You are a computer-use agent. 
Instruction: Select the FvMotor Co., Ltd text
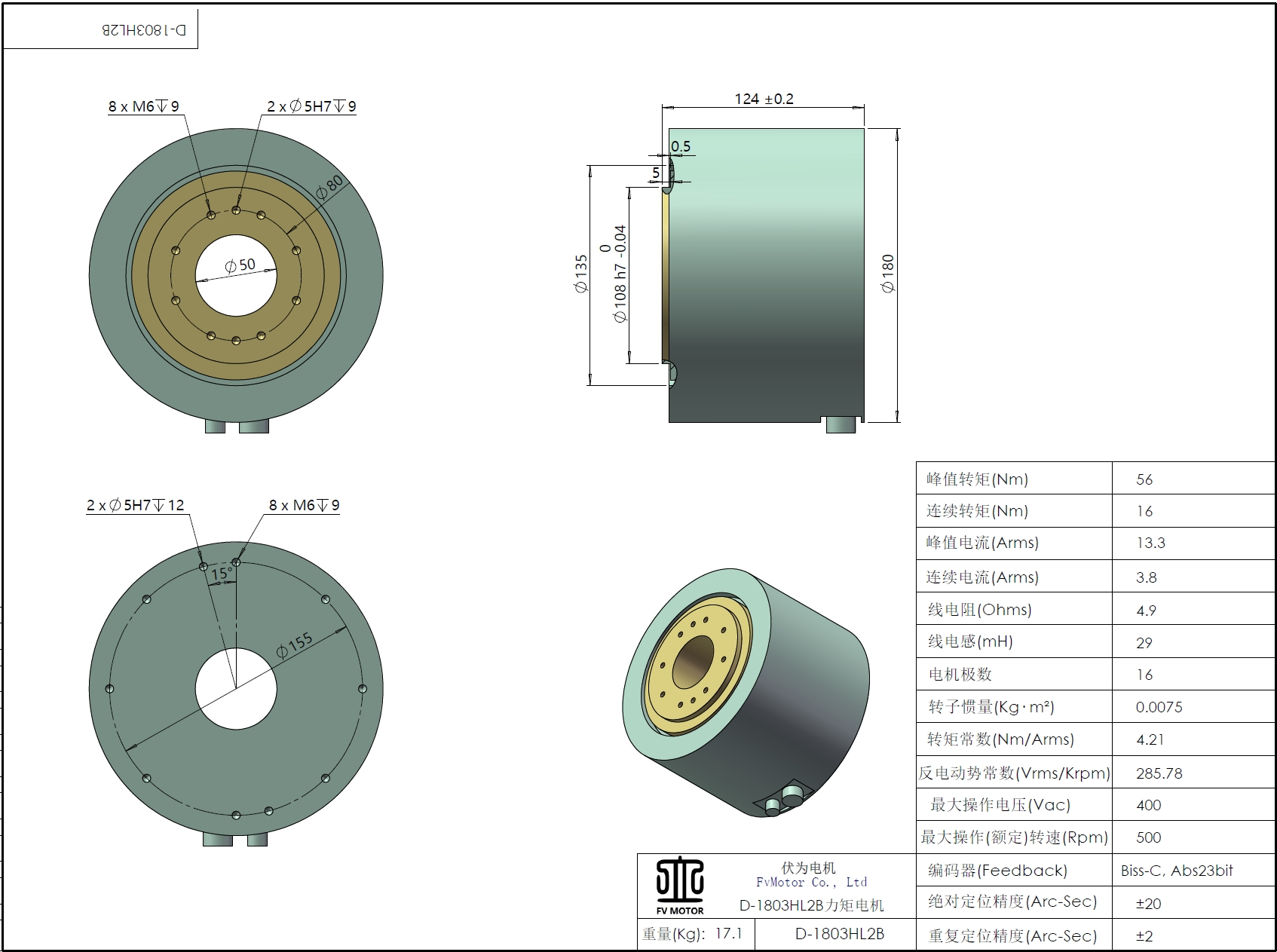(812, 882)
